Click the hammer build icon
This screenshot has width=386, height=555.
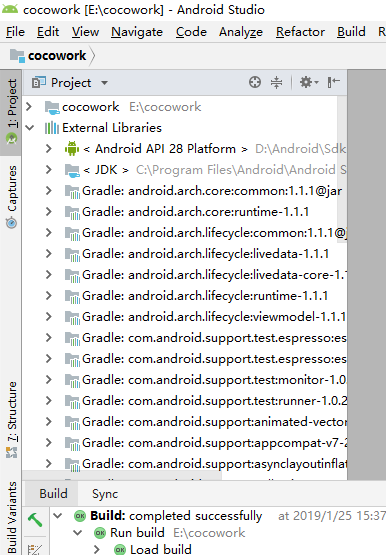point(35,520)
